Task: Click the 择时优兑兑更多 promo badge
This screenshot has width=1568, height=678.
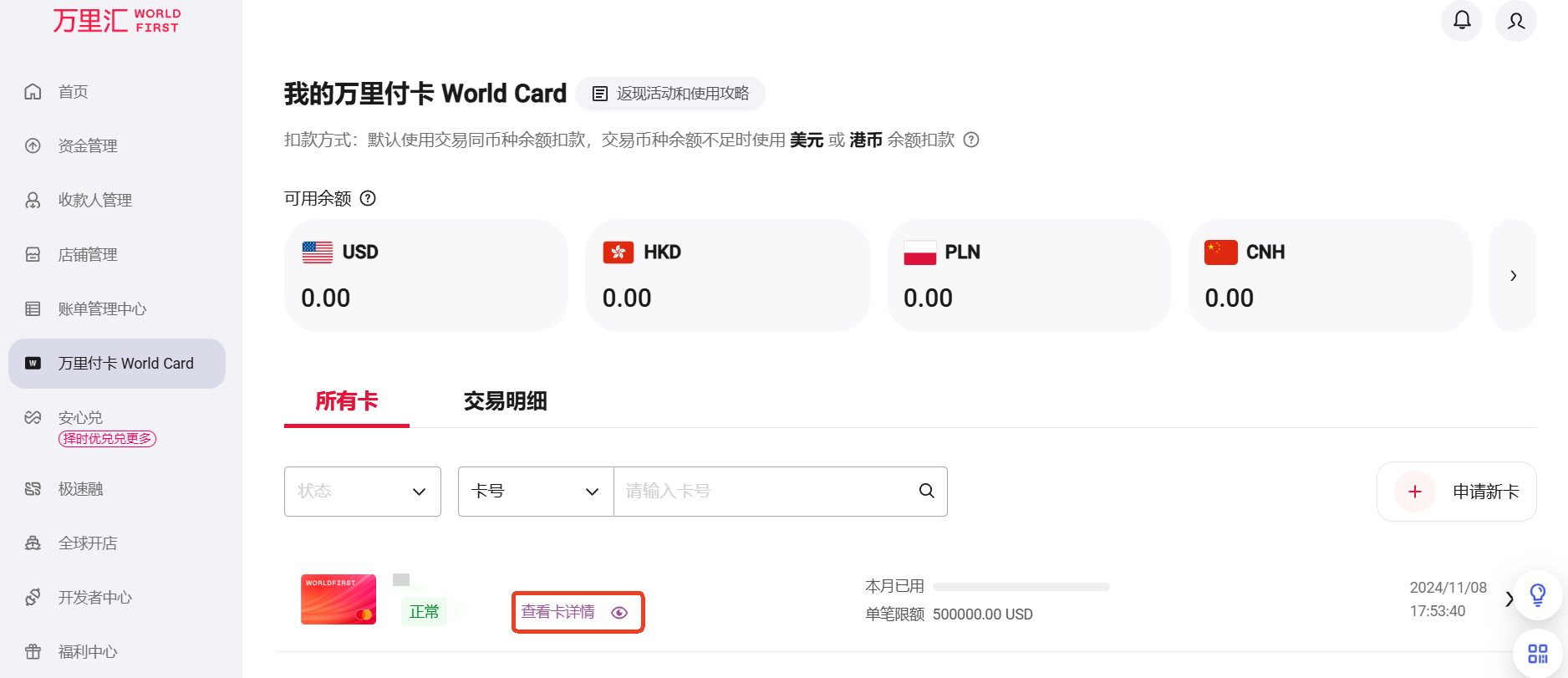Action: (x=107, y=439)
